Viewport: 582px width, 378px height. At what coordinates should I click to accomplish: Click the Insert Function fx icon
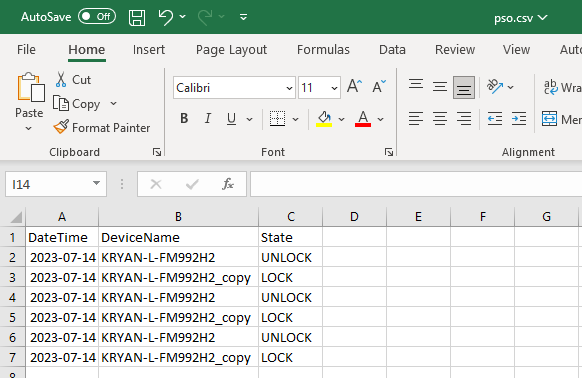point(228,184)
